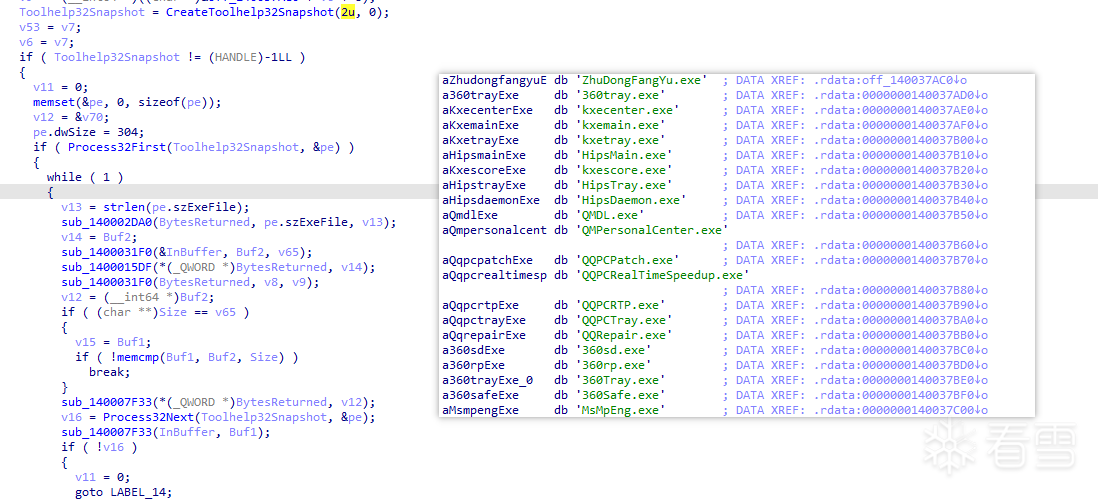Screen dimensions: 1098x499
Task: Click the line v15 = Buf1;
Action: 113,342
